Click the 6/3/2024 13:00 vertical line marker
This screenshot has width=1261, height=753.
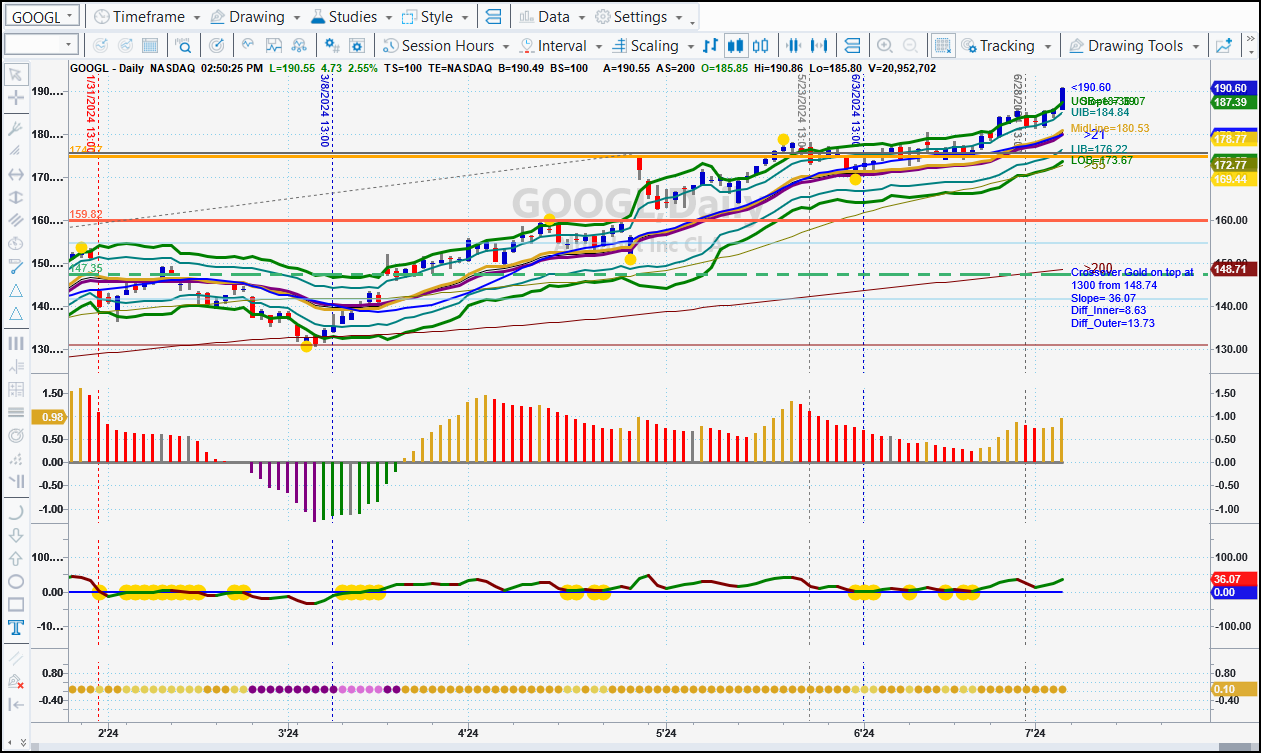coord(856,110)
